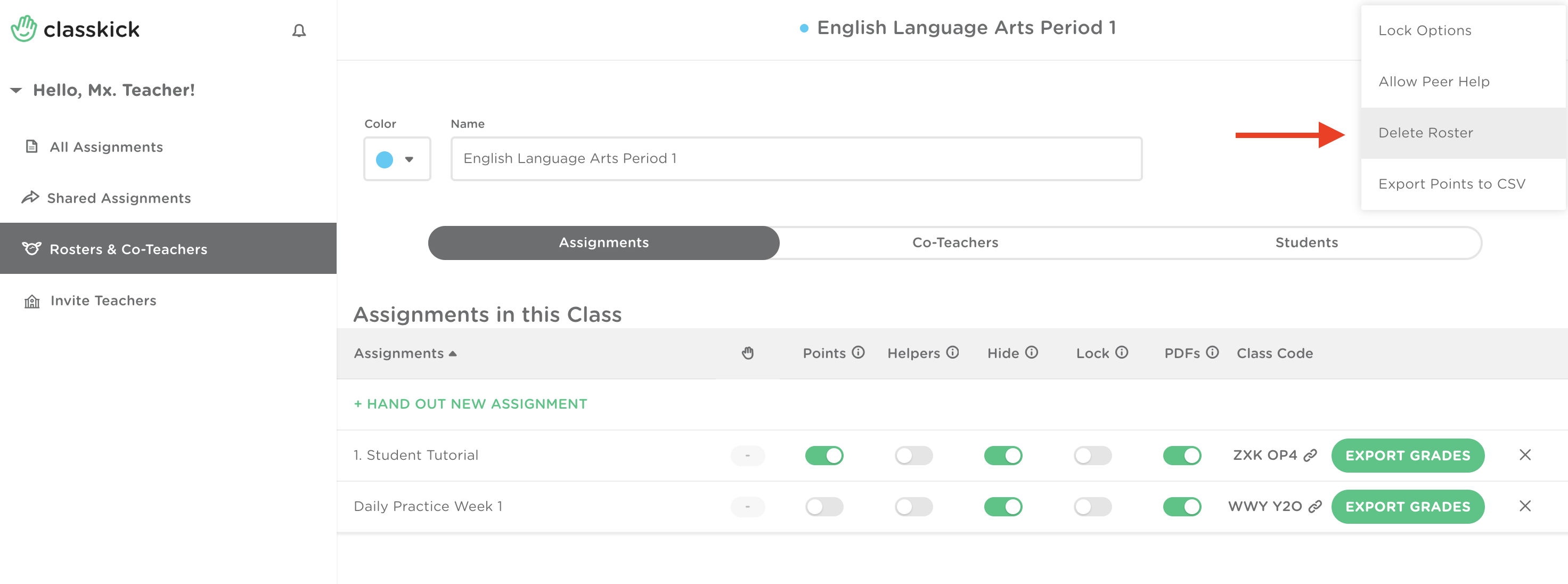Viewport: 1568px width, 584px height.
Task: Open the roster color dropdown
Action: (397, 159)
